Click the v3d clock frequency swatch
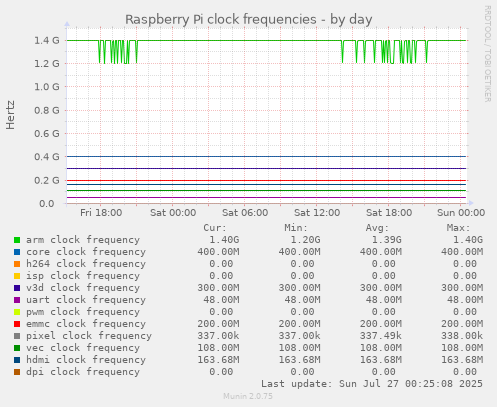Screen dimensions: 497x407 (17, 288)
